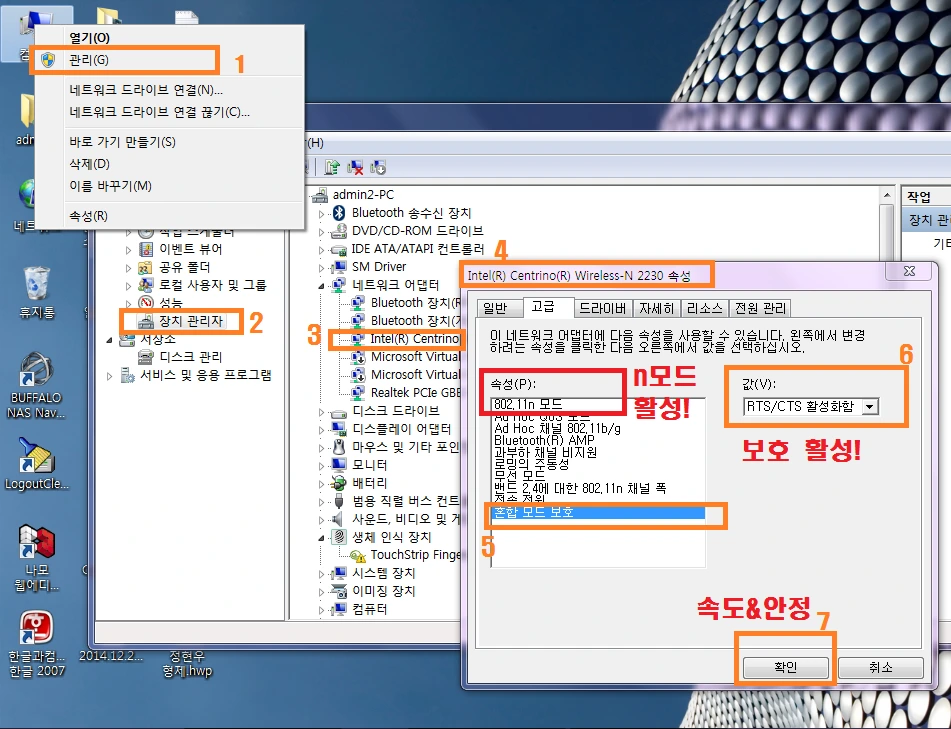Select 과부하 채널 비지원 property
Screen dimensions: 951x729
[545, 452]
